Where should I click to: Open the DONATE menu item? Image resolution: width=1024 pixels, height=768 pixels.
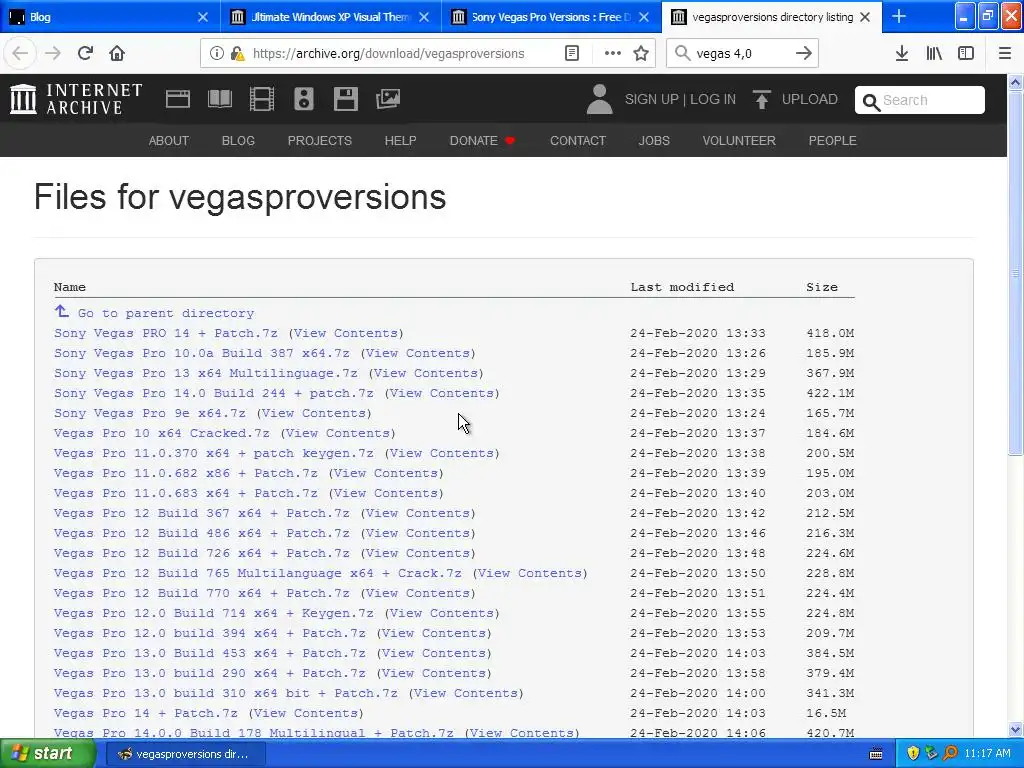[x=482, y=140]
